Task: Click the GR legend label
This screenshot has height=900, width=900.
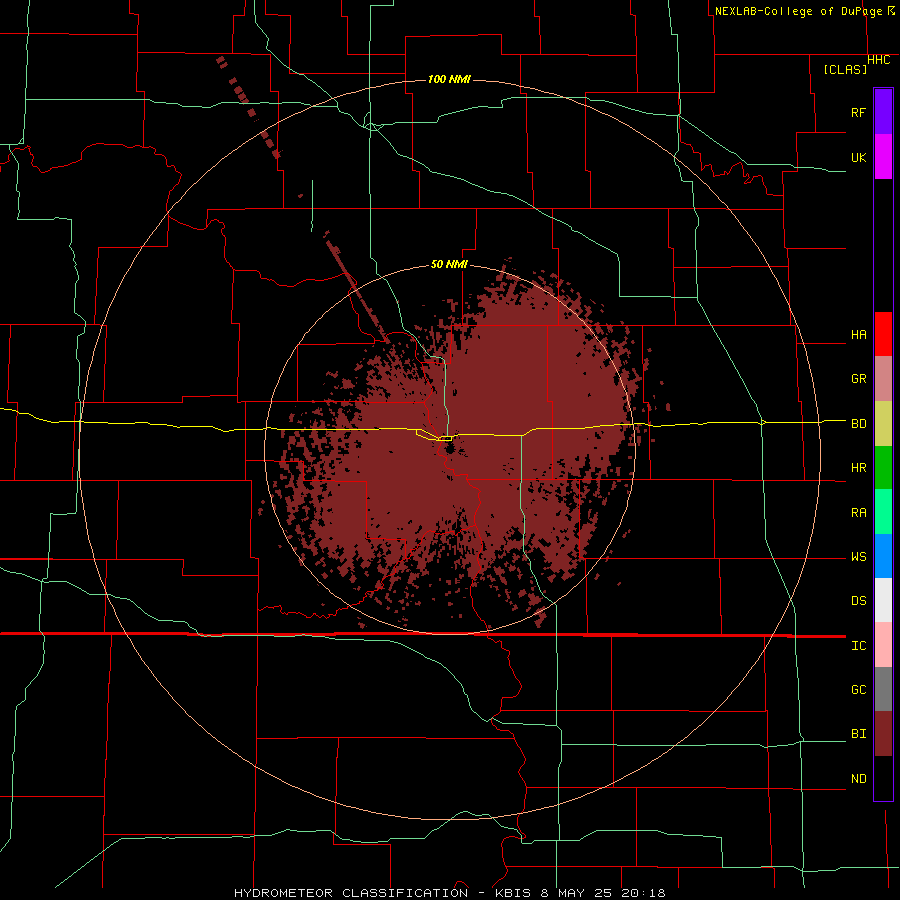Action: point(858,379)
